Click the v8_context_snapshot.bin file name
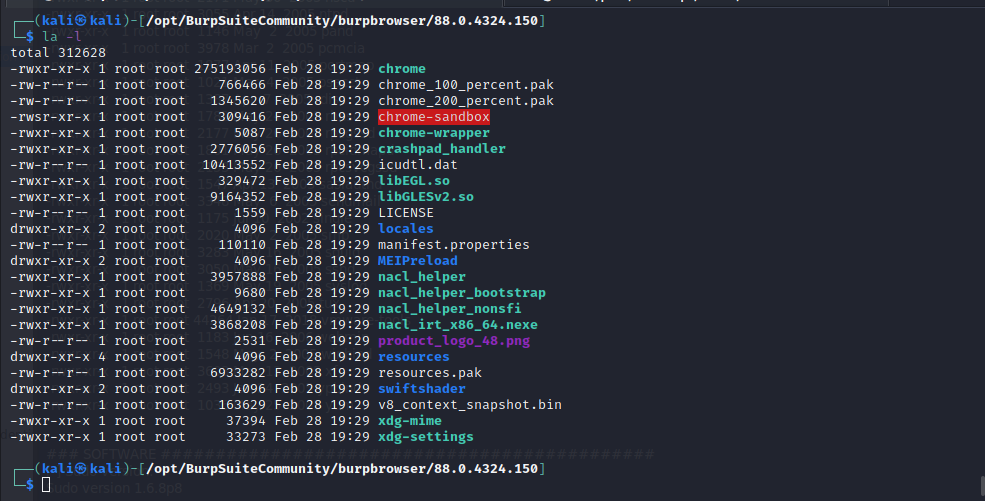985x501 pixels. point(469,405)
